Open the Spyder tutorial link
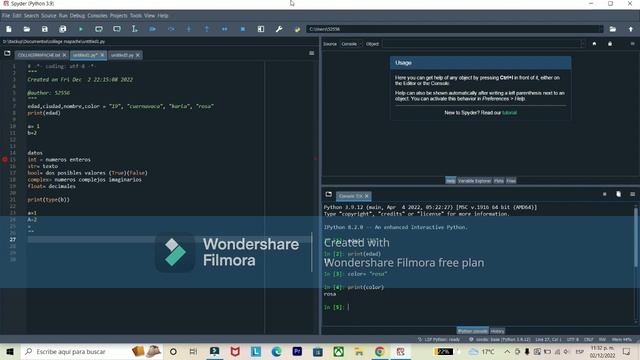This screenshot has width=640, height=360. (x=509, y=113)
